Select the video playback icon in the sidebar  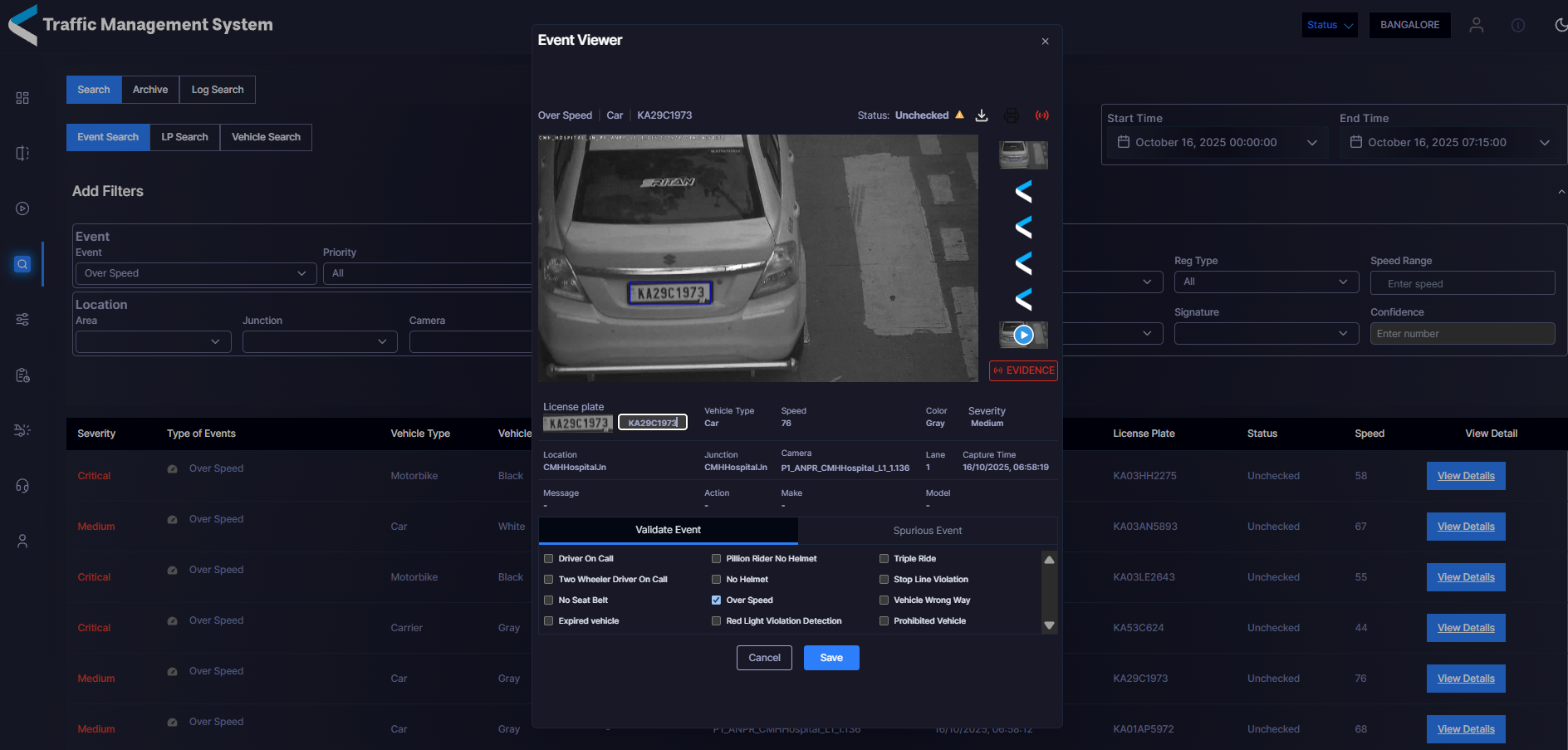[22, 208]
